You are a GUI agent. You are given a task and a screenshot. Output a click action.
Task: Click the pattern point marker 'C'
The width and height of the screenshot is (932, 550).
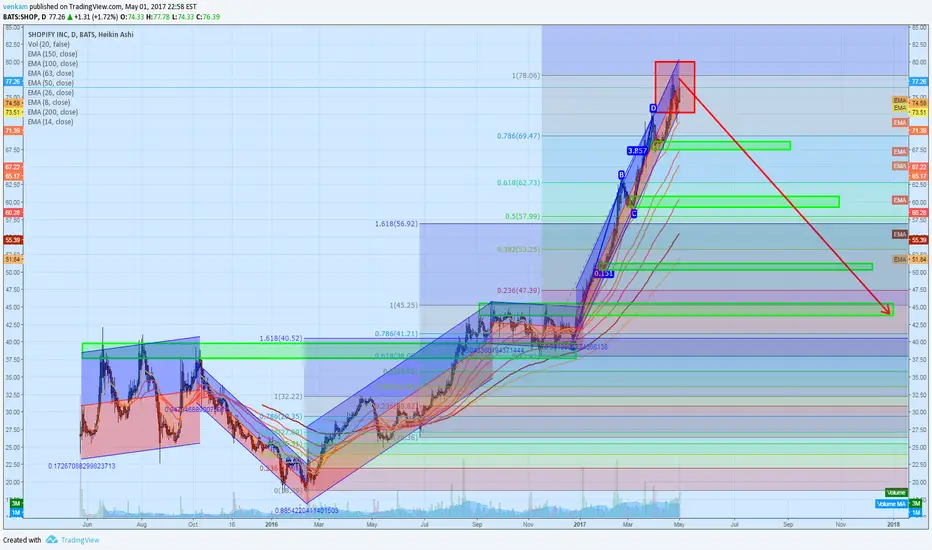(634, 213)
